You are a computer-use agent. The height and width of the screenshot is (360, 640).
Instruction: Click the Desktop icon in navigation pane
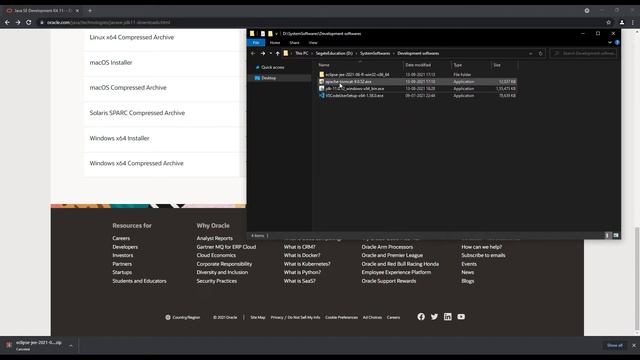(257, 78)
